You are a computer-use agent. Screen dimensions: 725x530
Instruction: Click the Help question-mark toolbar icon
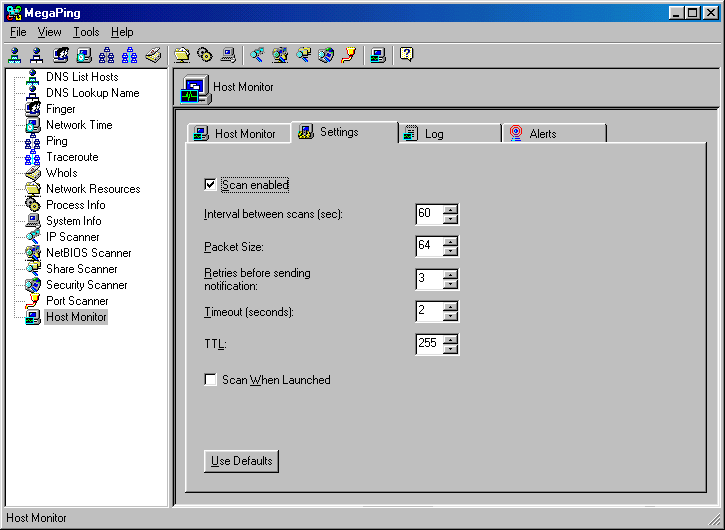[406, 55]
